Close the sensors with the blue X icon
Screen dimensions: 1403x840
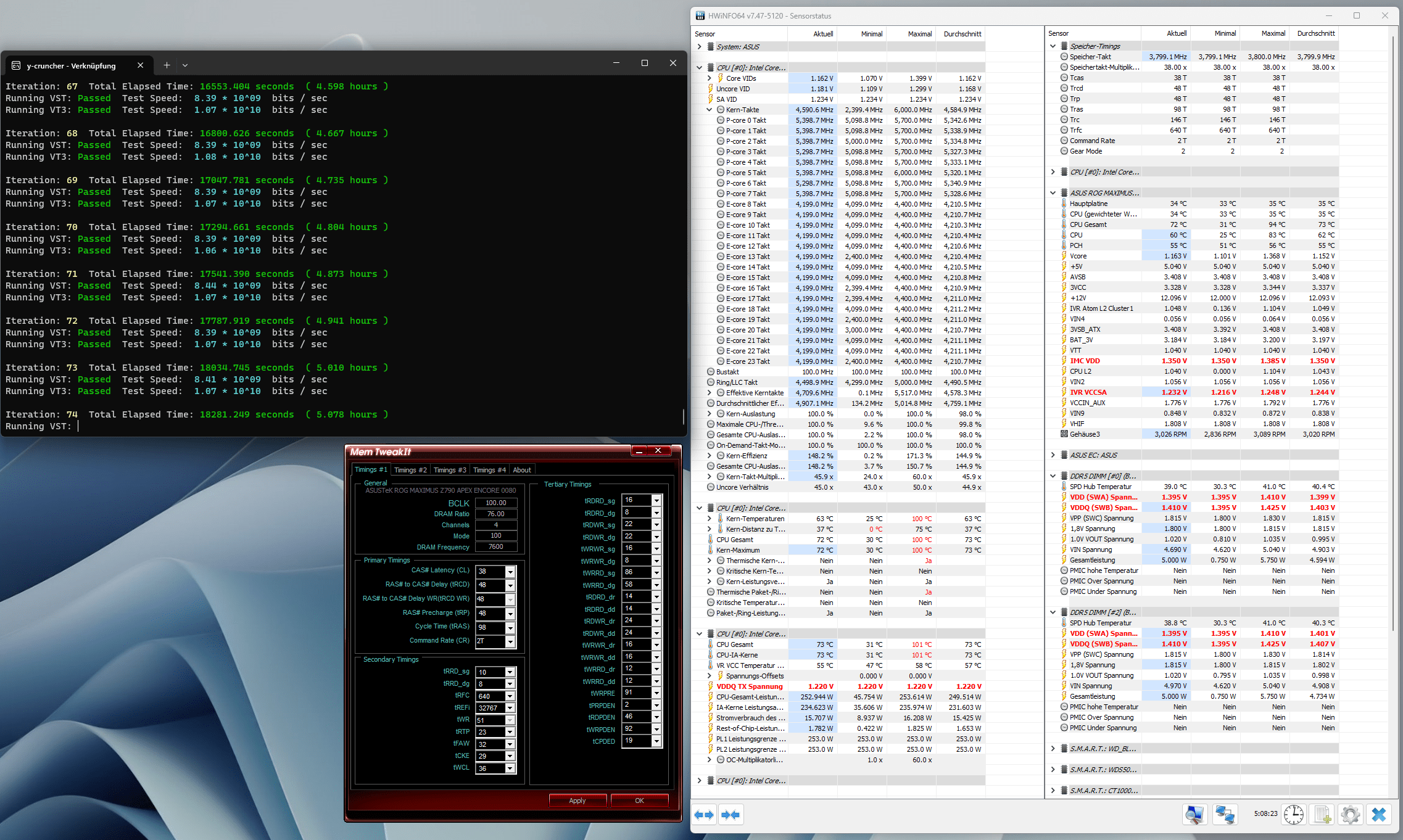(x=1378, y=814)
